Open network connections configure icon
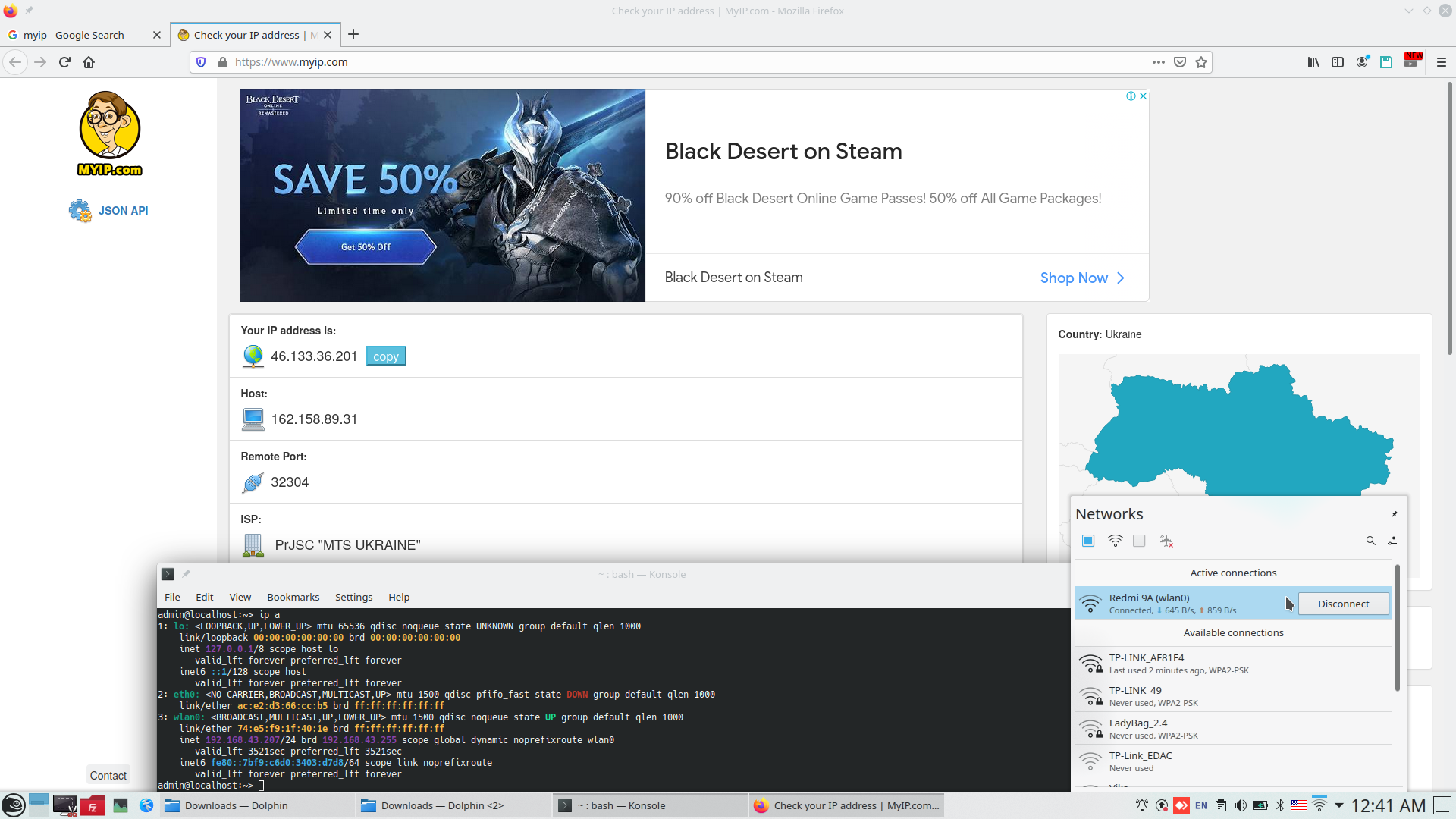Viewport: 1456px width, 819px height. pyautogui.click(x=1392, y=541)
